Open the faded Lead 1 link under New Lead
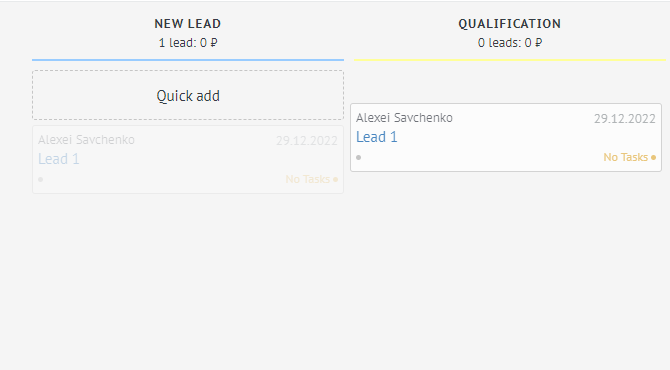 pos(59,159)
